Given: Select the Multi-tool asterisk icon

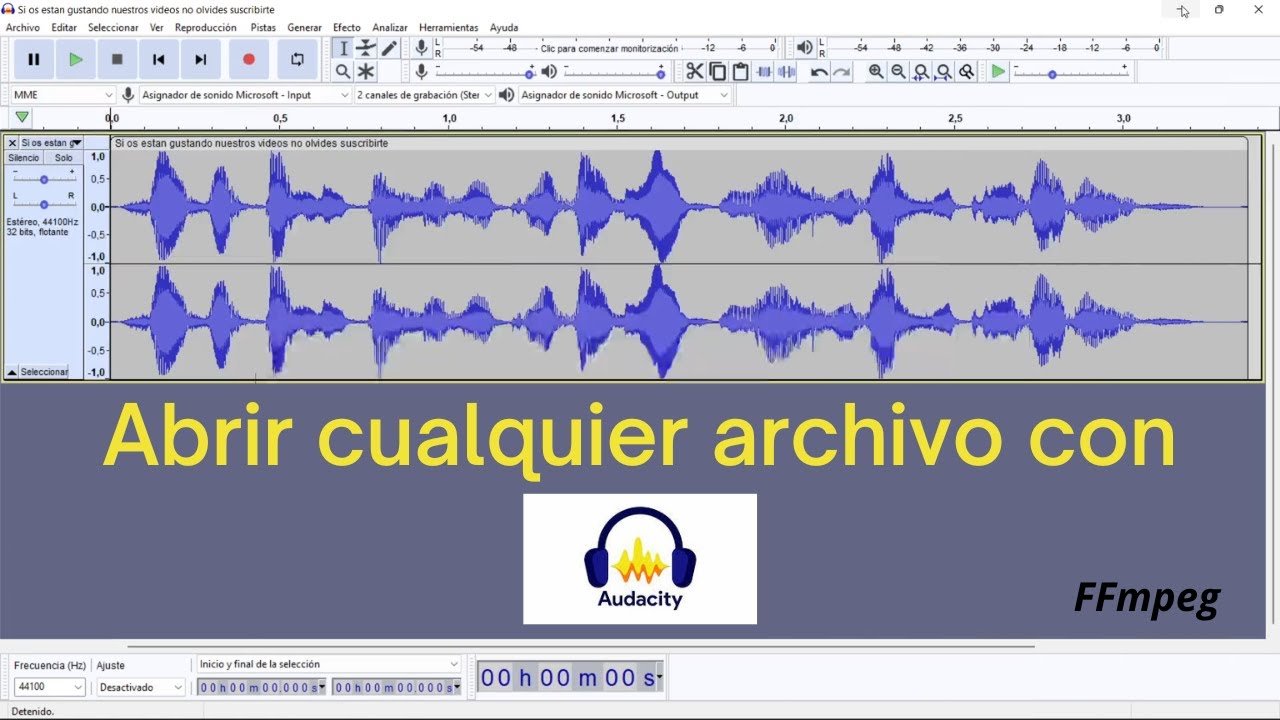Looking at the screenshot, I should coord(366,71).
